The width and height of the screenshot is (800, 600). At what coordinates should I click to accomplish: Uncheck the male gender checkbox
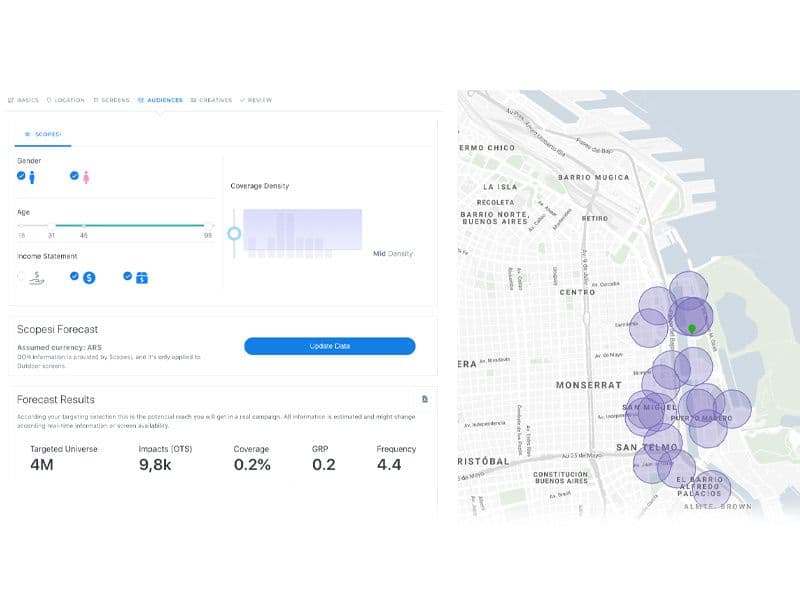tap(21, 176)
